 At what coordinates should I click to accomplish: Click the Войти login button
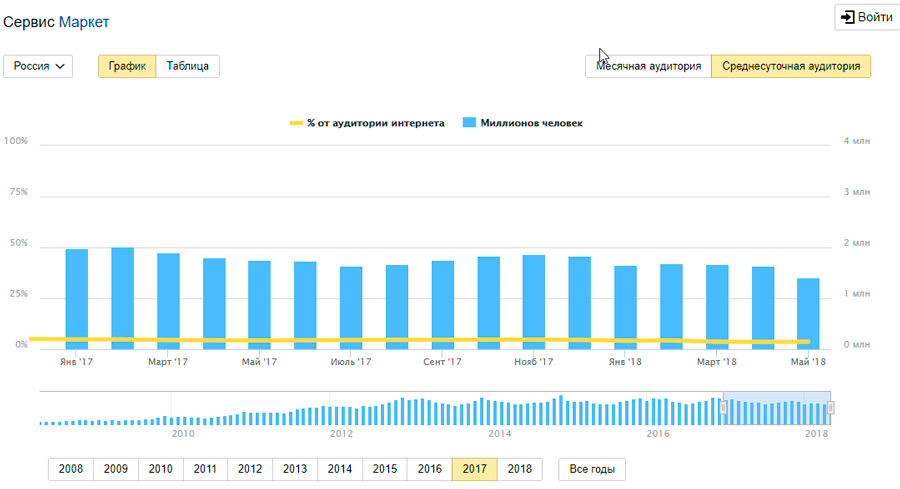[865, 18]
